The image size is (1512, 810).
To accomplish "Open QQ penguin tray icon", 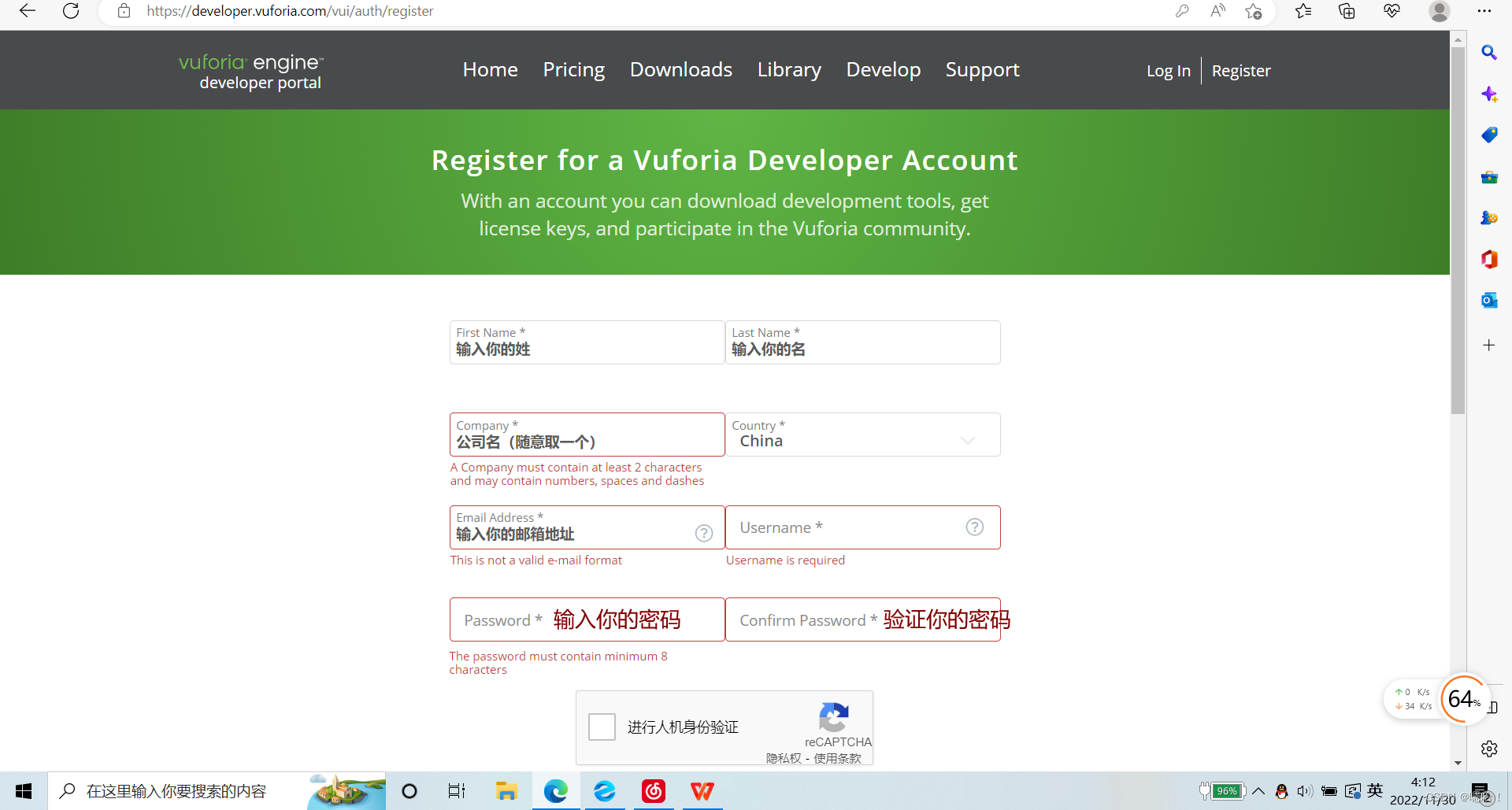I will click(1281, 791).
